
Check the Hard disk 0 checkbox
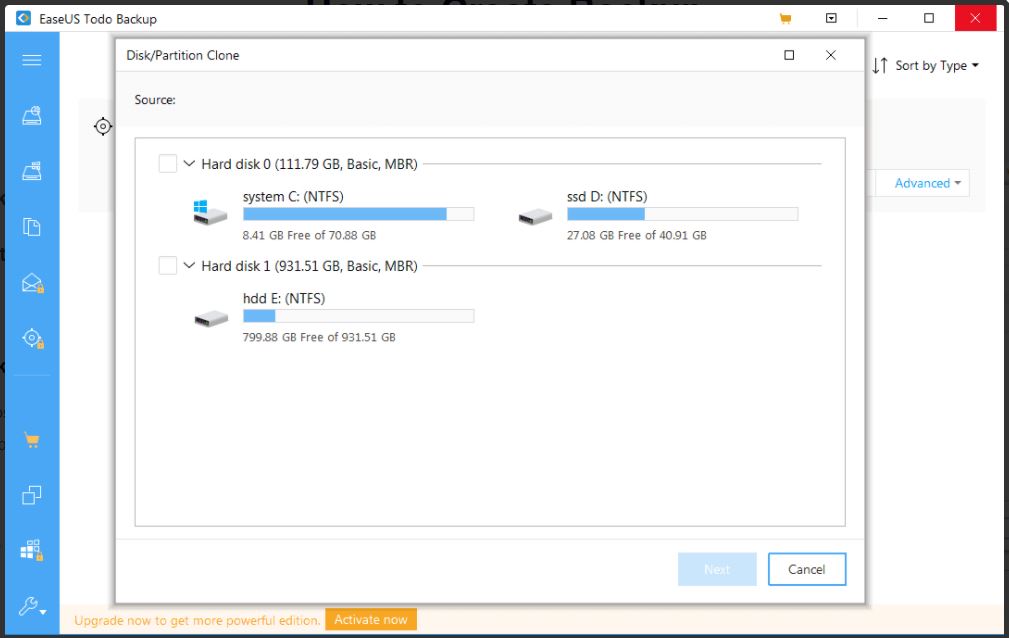[x=167, y=164]
